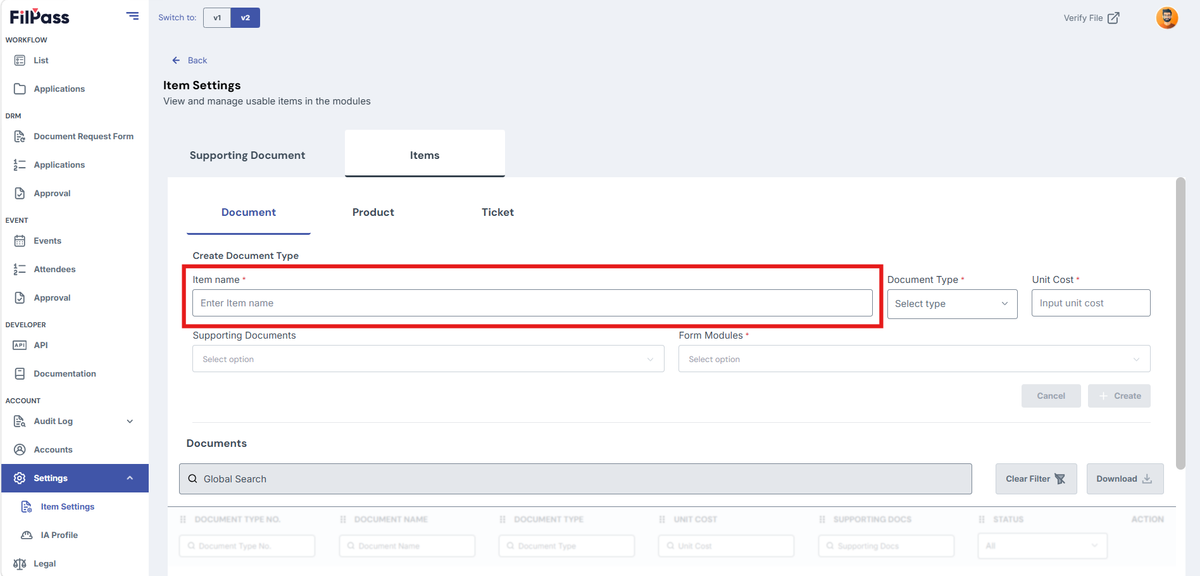Click the API icon in sidebar
The height and width of the screenshot is (576, 1200).
click(x=19, y=345)
